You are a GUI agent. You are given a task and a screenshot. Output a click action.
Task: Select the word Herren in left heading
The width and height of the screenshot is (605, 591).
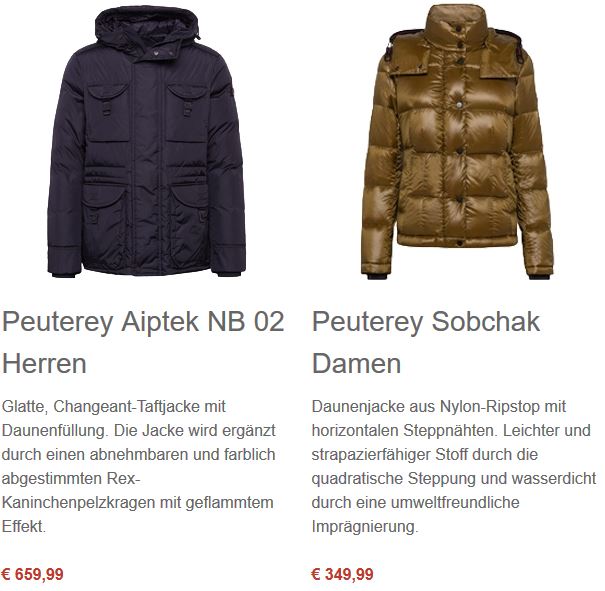[x=44, y=364]
